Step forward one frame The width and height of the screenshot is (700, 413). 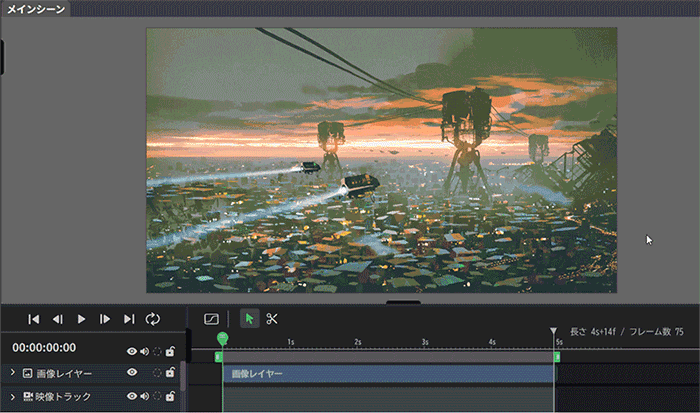105,319
